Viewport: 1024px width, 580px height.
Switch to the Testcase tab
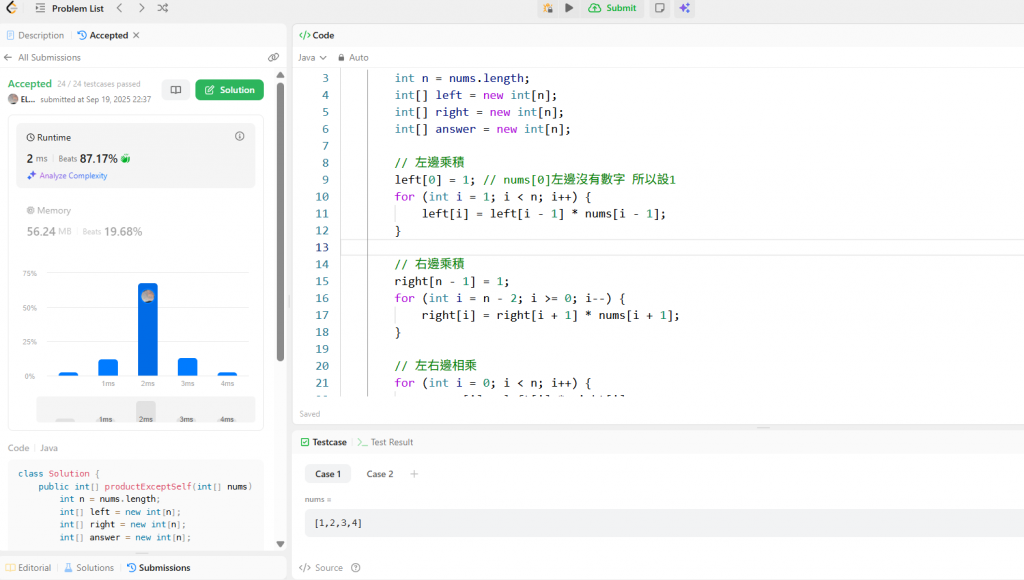[323, 442]
